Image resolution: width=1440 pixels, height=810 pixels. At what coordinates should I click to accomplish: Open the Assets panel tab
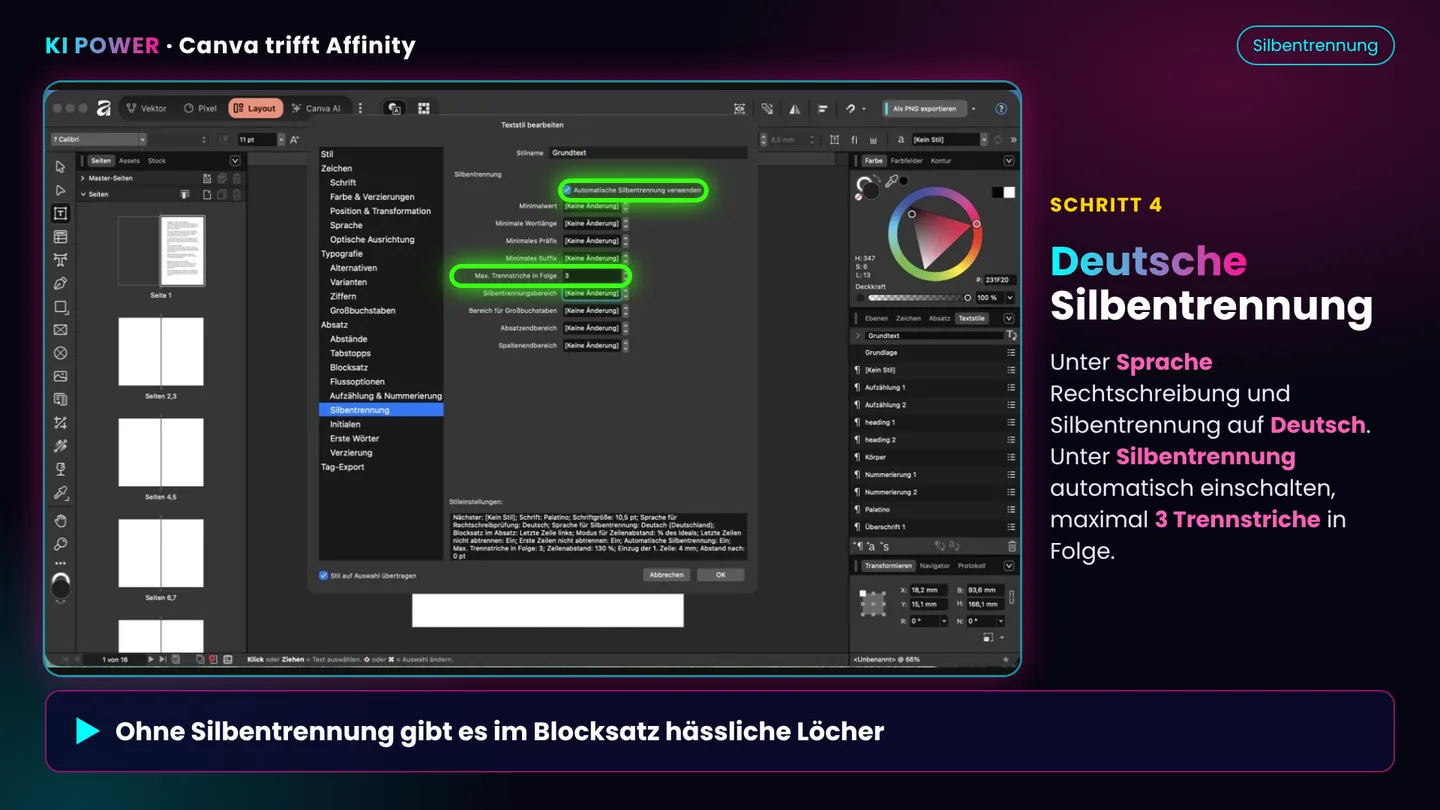(129, 160)
